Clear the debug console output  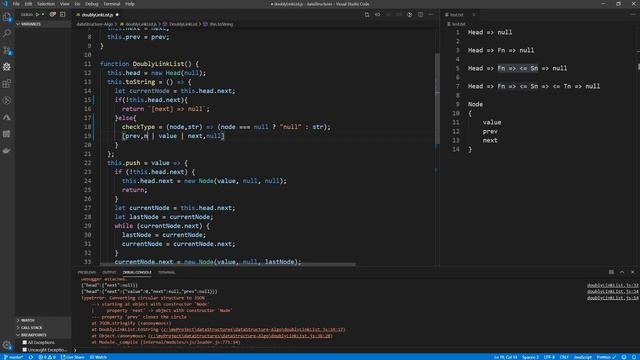click(x=611, y=272)
